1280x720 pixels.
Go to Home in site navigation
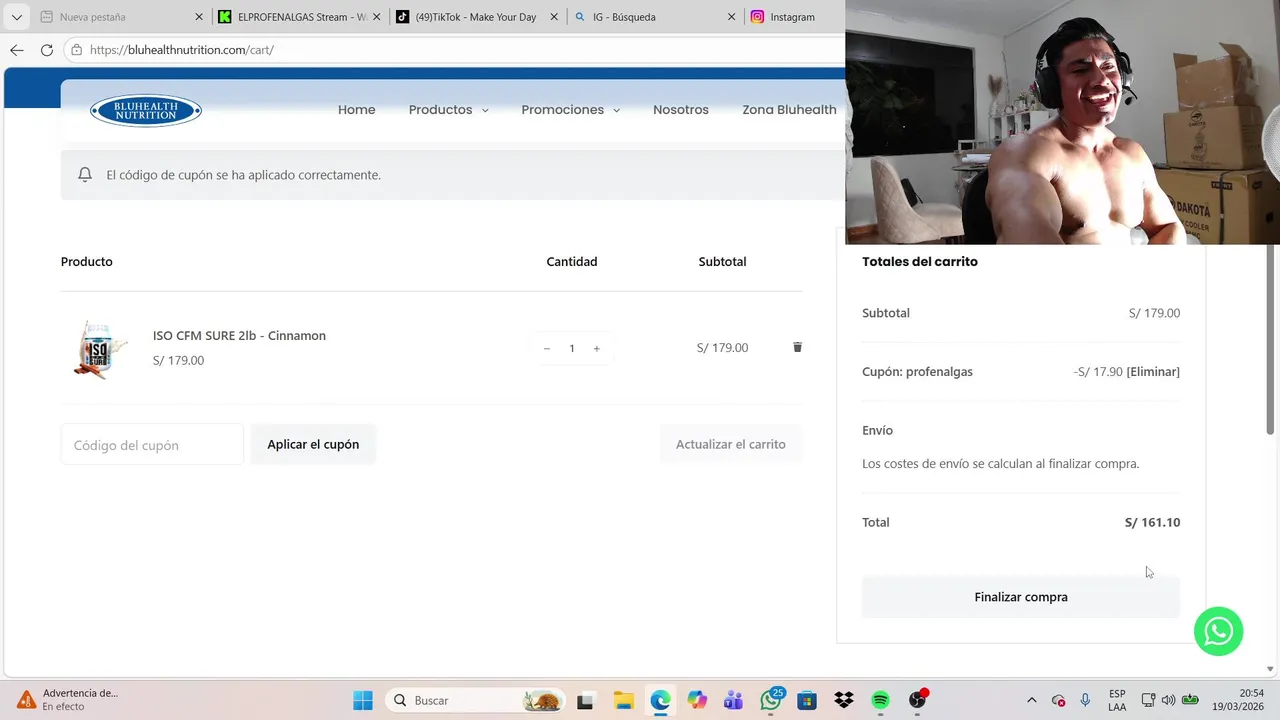(x=356, y=110)
